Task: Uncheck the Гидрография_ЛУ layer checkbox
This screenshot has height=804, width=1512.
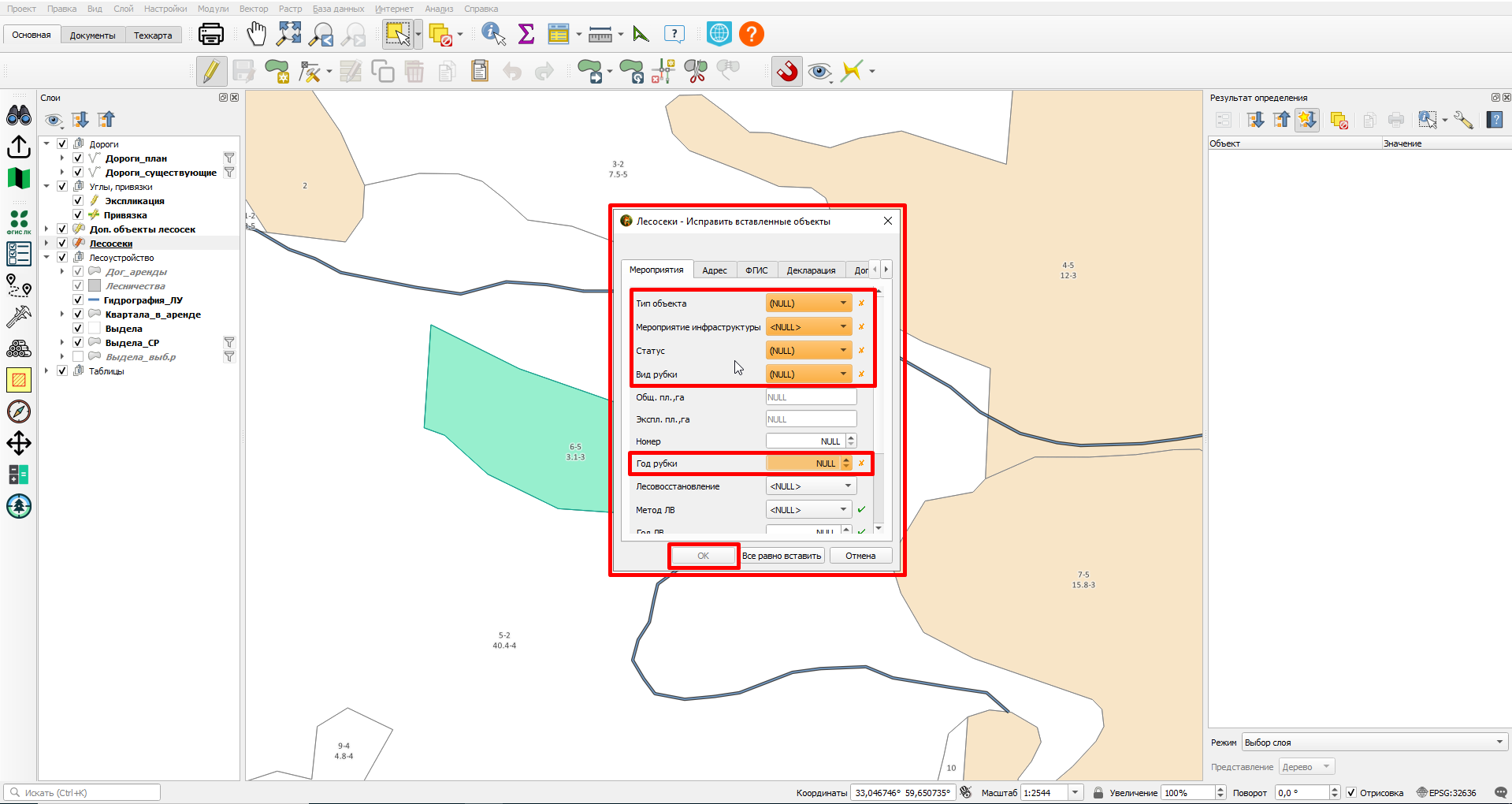Action: click(x=78, y=300)
